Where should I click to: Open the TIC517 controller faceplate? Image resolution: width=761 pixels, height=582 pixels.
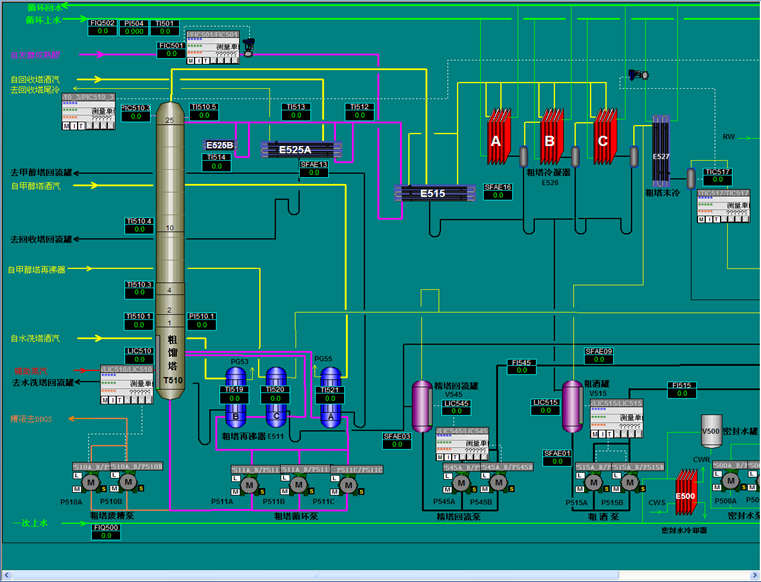pos(723,207)
